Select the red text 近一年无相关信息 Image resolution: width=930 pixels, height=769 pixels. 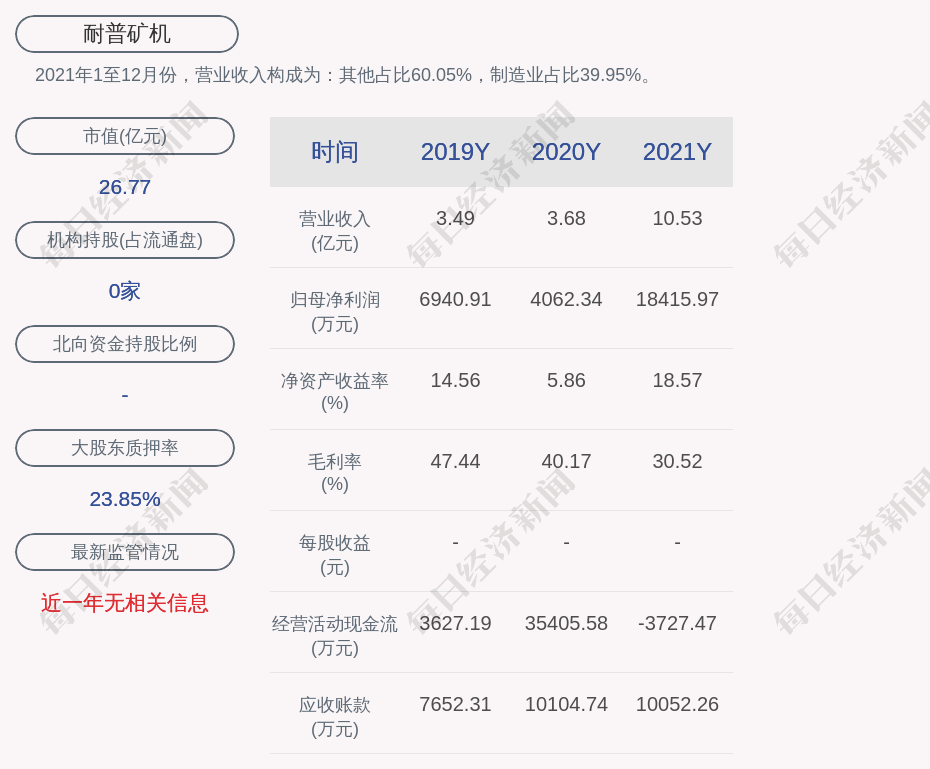tap(125, 603)
